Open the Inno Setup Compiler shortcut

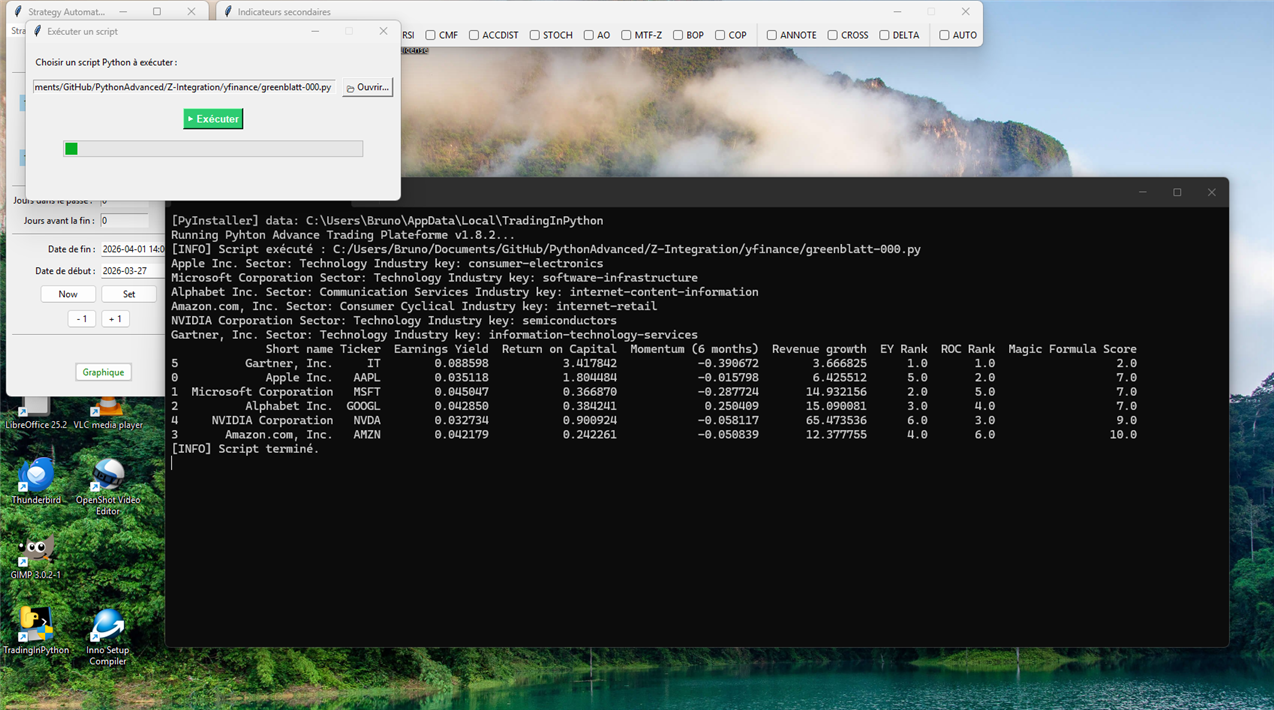107,626
